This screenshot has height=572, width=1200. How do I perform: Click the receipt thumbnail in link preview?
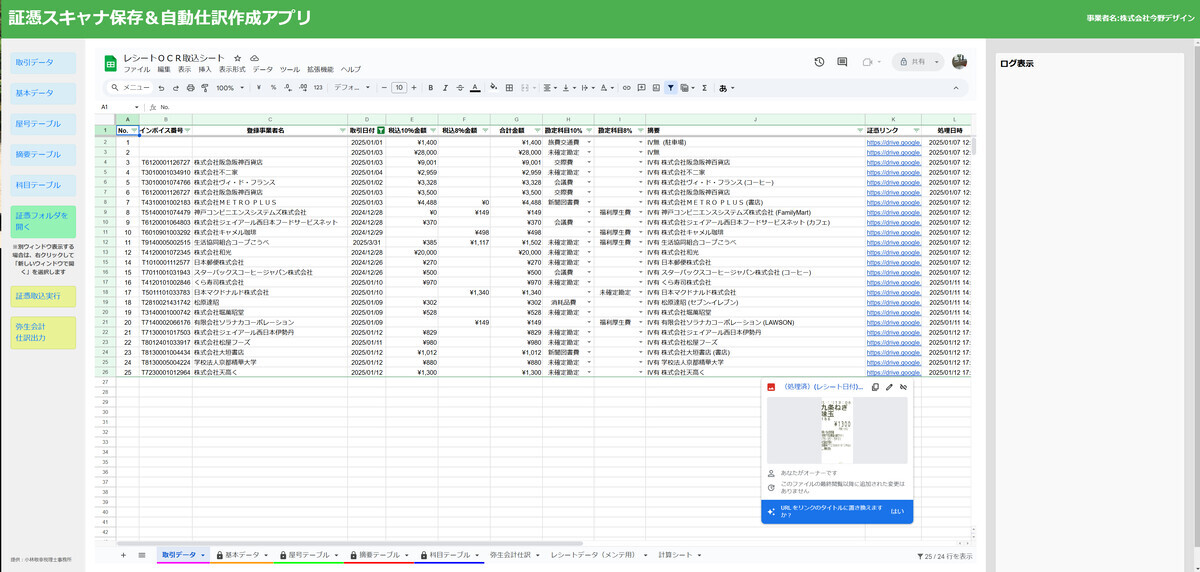coord(837,430)
